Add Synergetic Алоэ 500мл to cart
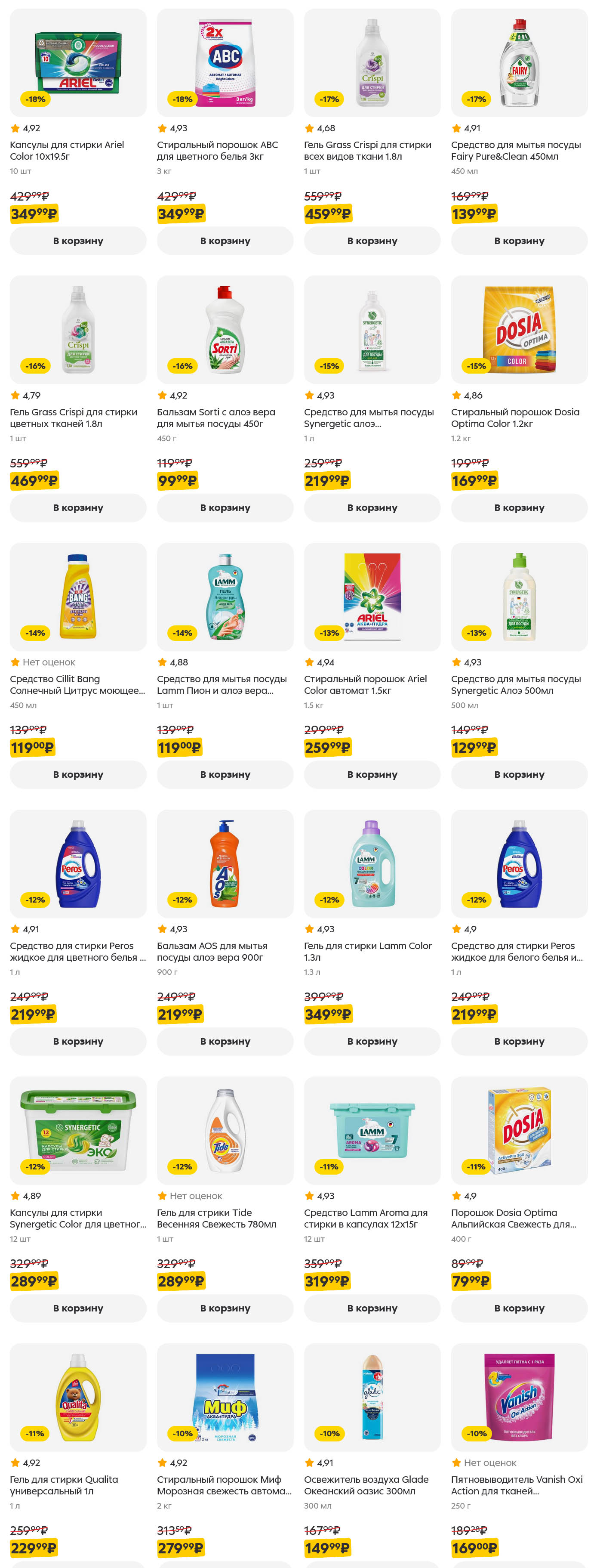The width and height of the screenshot is (600, 1568). pyautogui.click(x=519, y=774)
